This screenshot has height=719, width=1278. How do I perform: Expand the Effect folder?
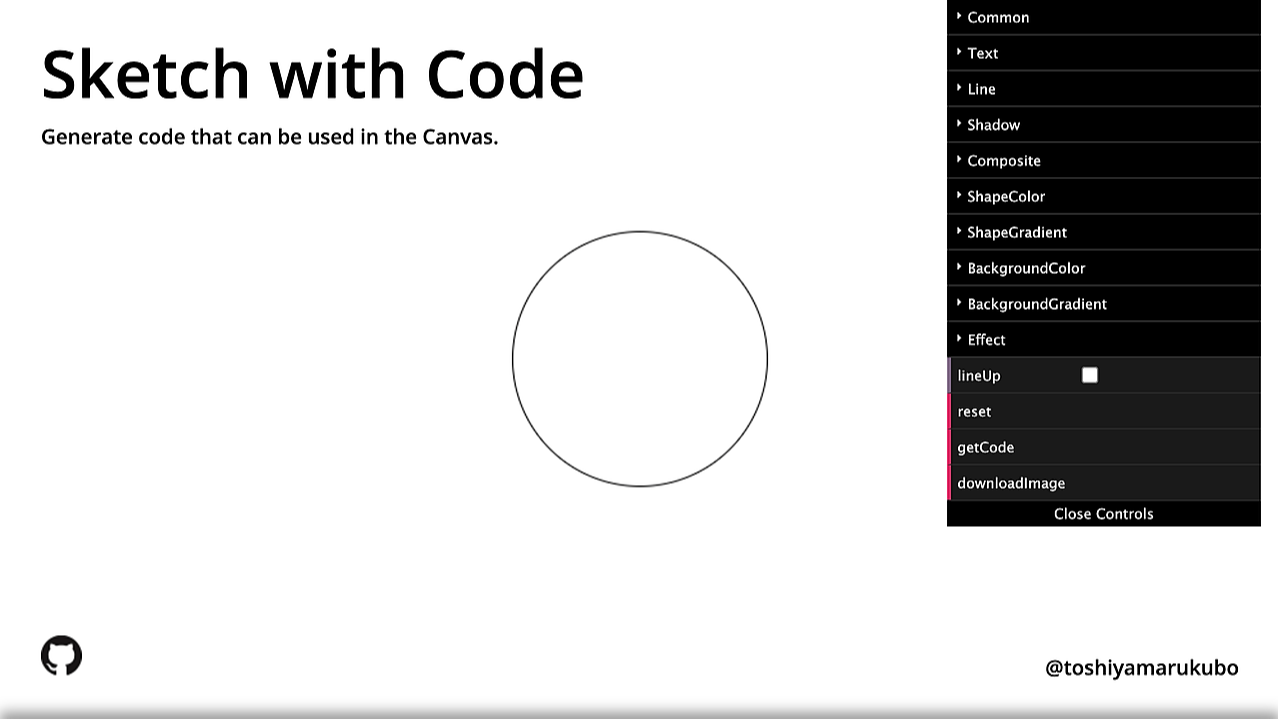(x=986, y=339)
